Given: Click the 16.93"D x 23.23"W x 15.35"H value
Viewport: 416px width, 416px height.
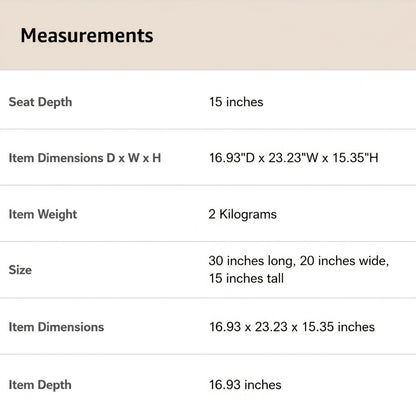Looking at the screenshot, I should (294, 158).
